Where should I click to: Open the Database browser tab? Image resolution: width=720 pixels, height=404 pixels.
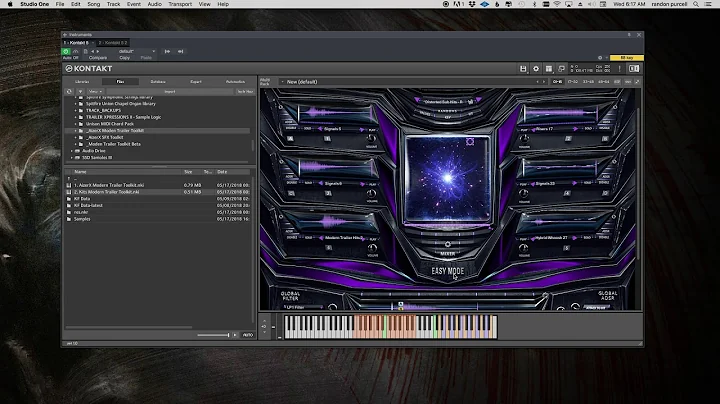tap(158, 82)
